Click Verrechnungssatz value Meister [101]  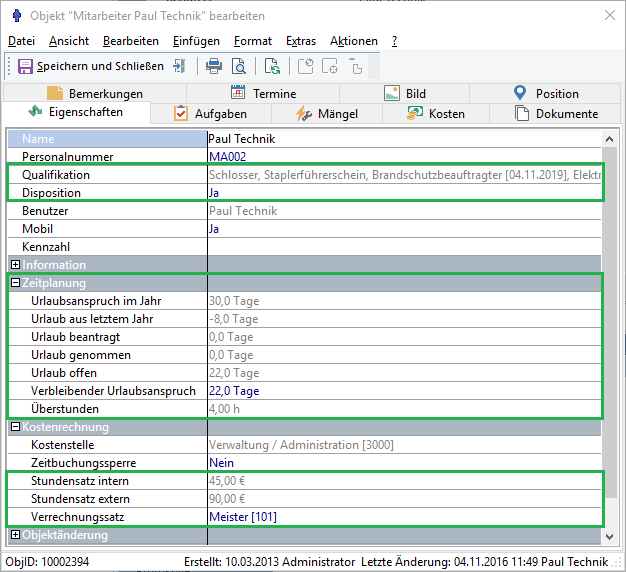404,517
